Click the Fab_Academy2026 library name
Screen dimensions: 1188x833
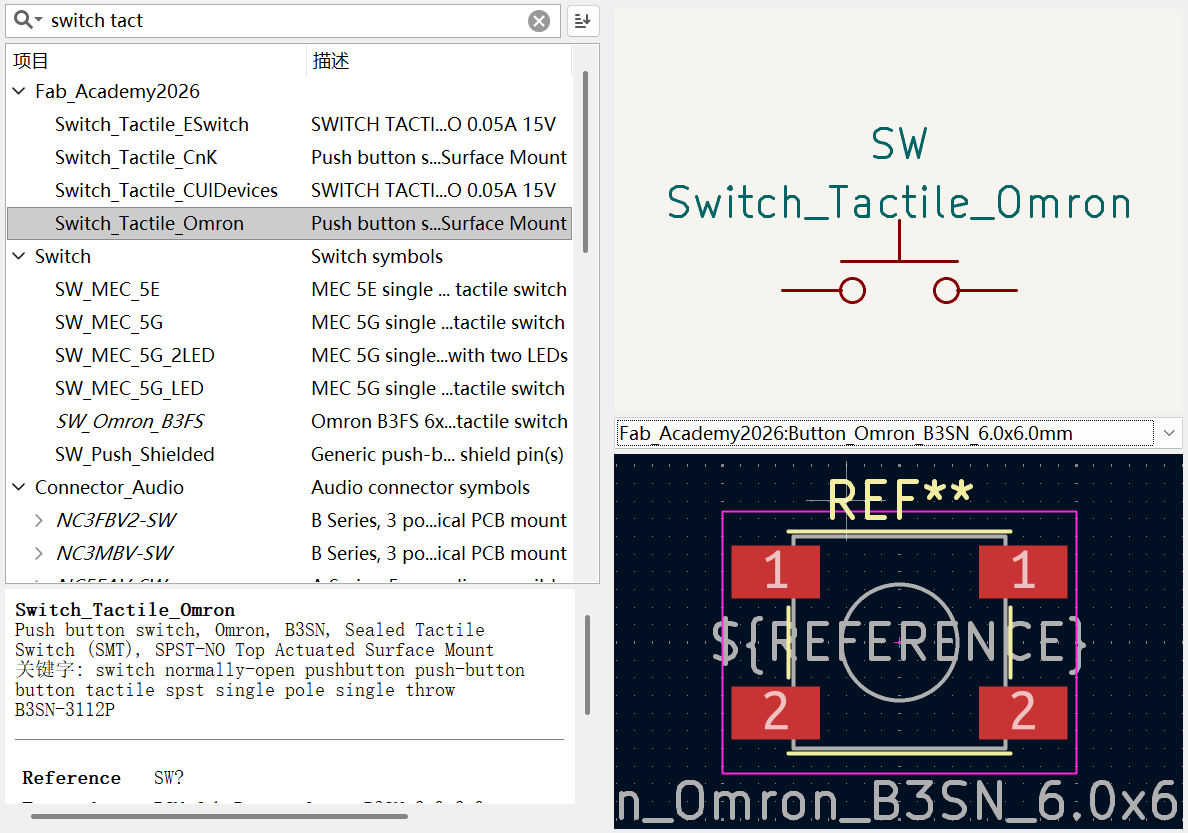click(117, 91)
